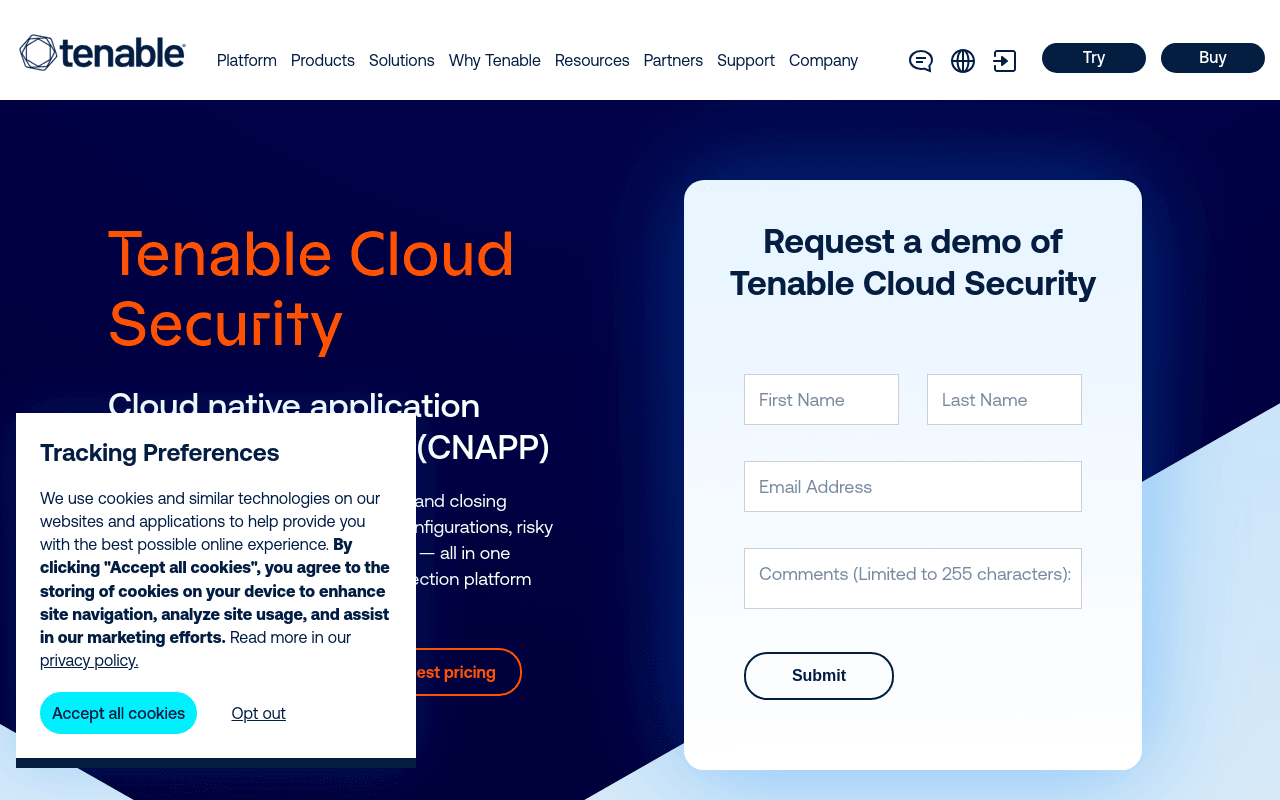
Task: Open the Support menu
Action: pos(746,60)
